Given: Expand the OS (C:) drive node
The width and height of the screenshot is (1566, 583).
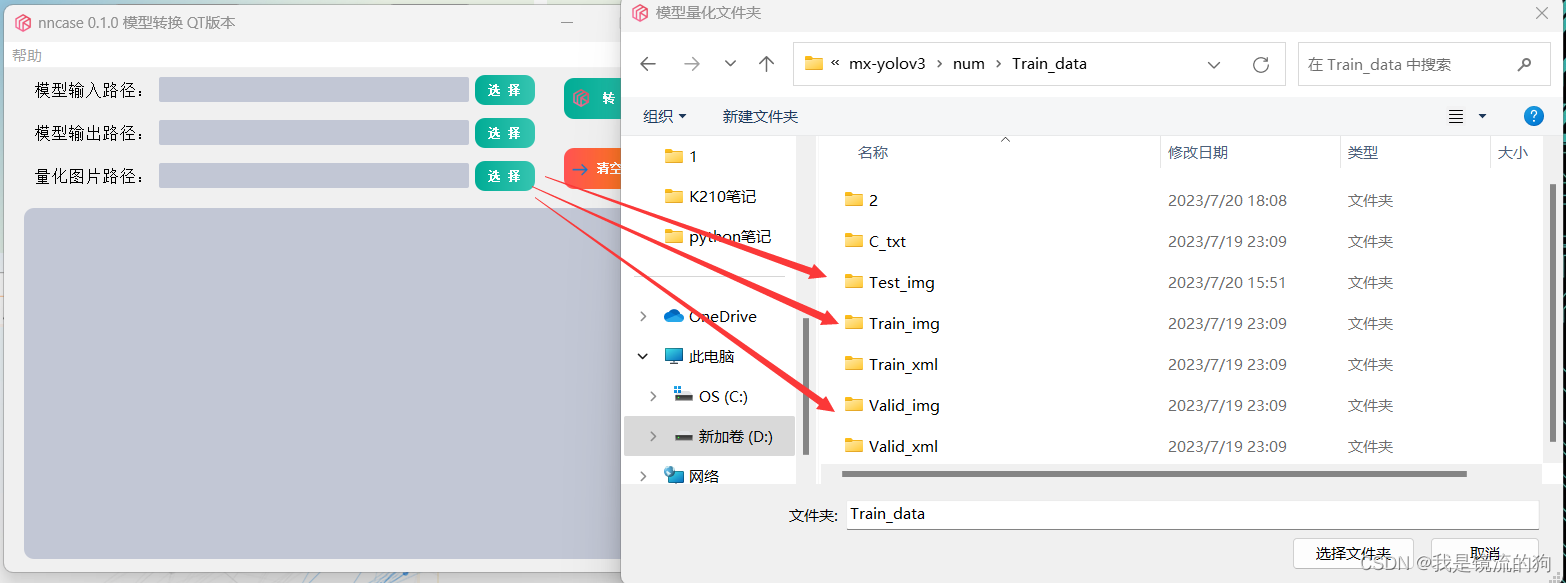Looking at the screenshot, I should (653, 396).
